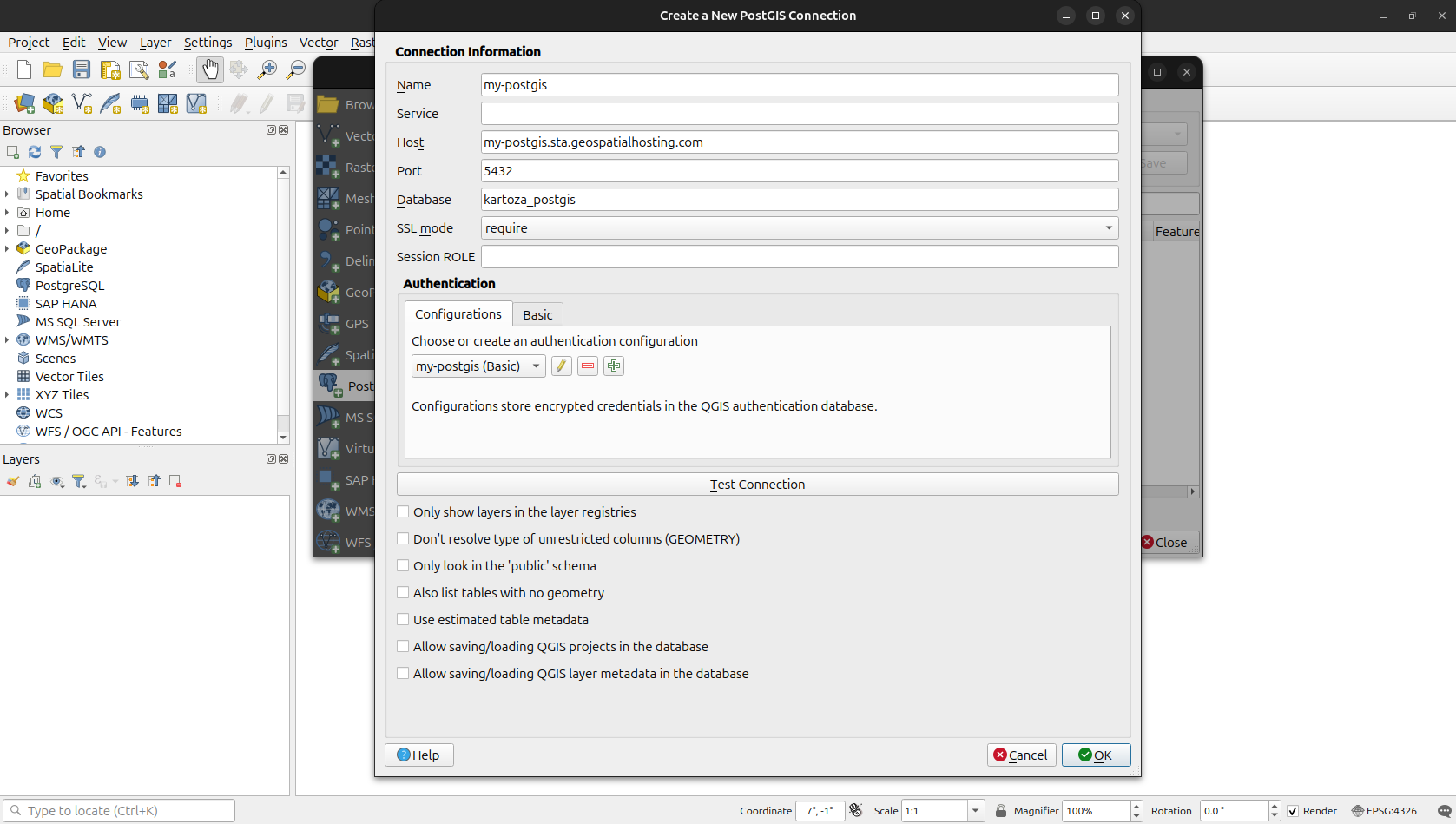1456x824 pixels.
Task: Open the my-postgis (Basic) configuration dropdown
Action: [x=478, y=366]
